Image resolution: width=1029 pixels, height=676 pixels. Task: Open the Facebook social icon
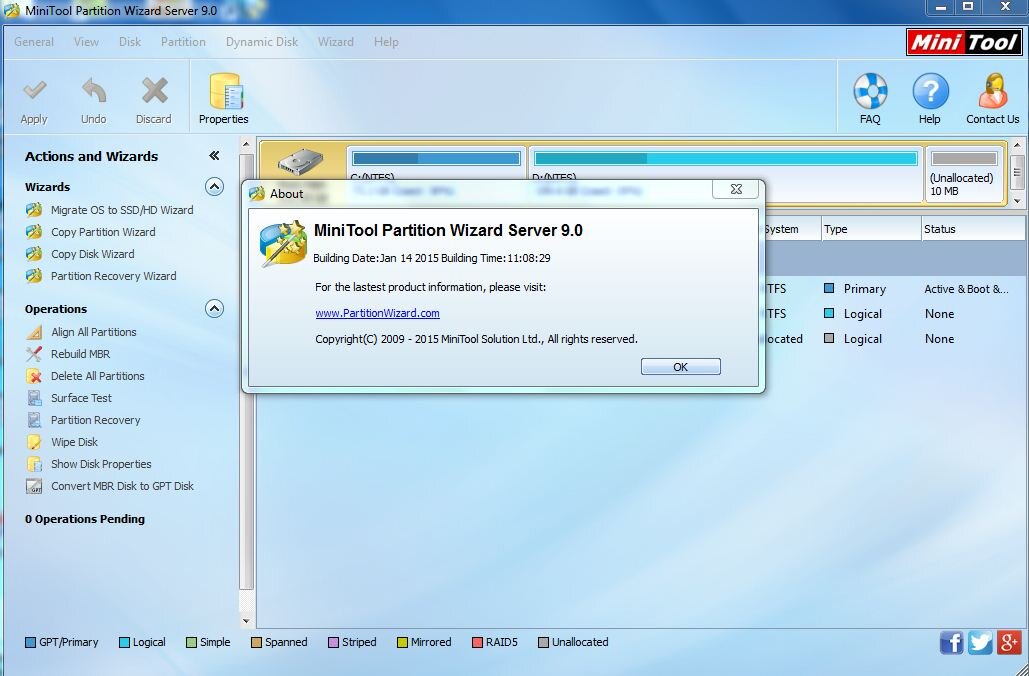[951, 643]
